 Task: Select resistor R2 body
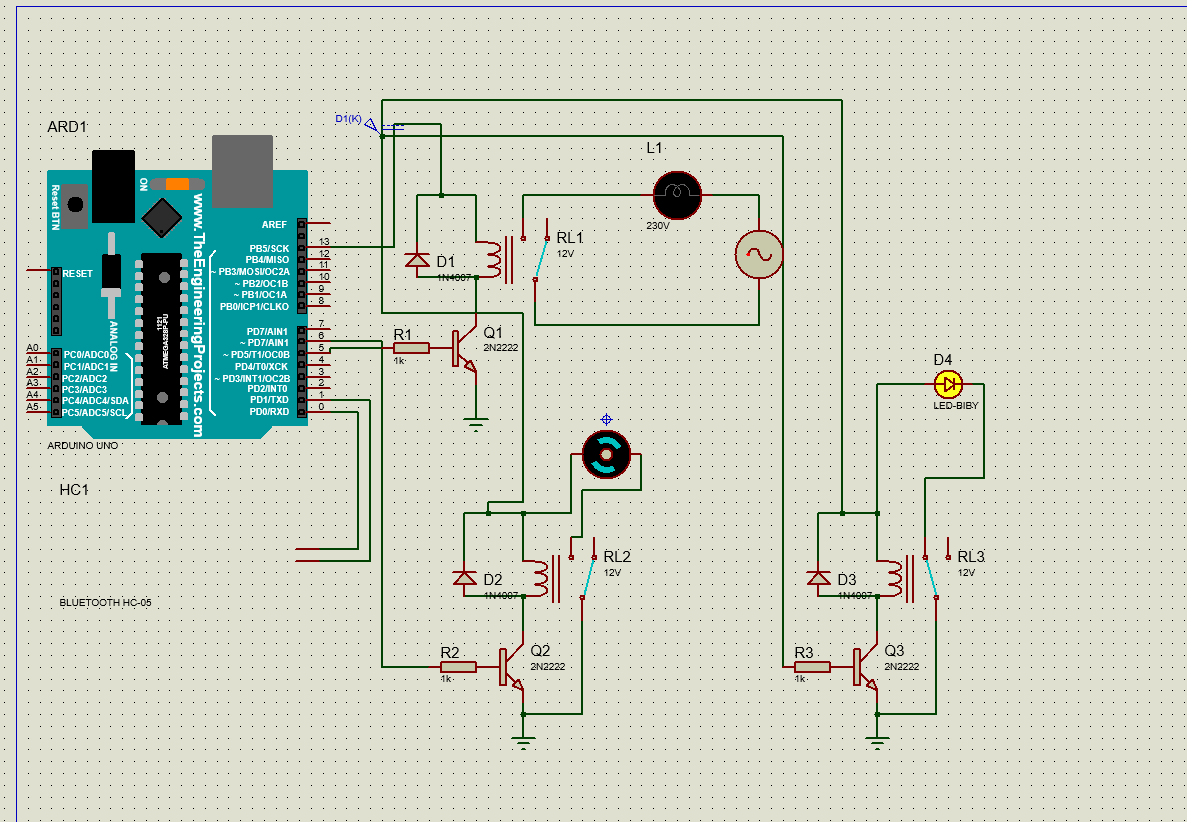coord(458,667)
